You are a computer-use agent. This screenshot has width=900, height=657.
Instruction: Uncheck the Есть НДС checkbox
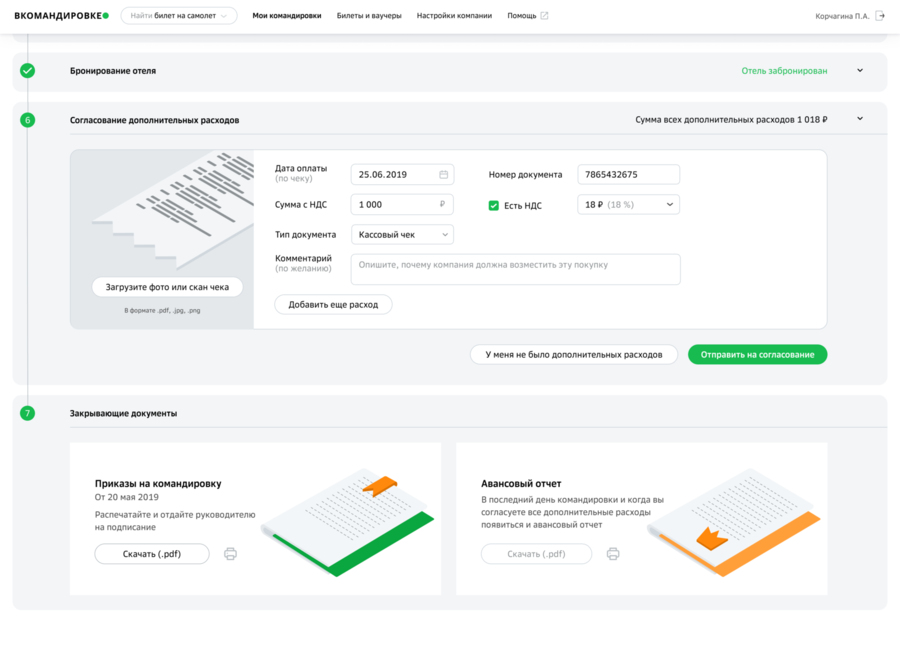tap(494, 205)
